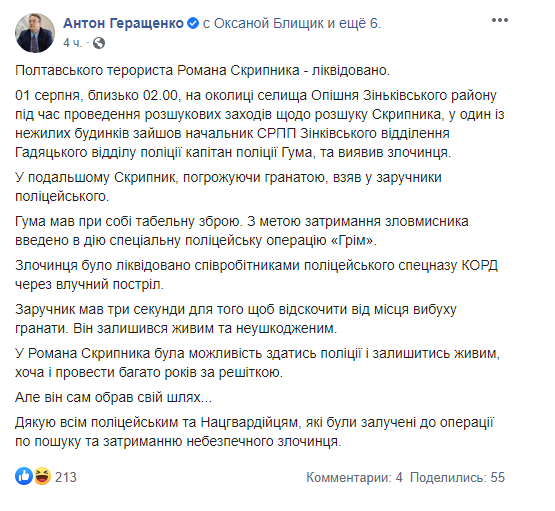Screen dimensions: 555x511
Task: Click 'Але він сам обрав свій шлях...' line
Action: (x=114, y=397)
